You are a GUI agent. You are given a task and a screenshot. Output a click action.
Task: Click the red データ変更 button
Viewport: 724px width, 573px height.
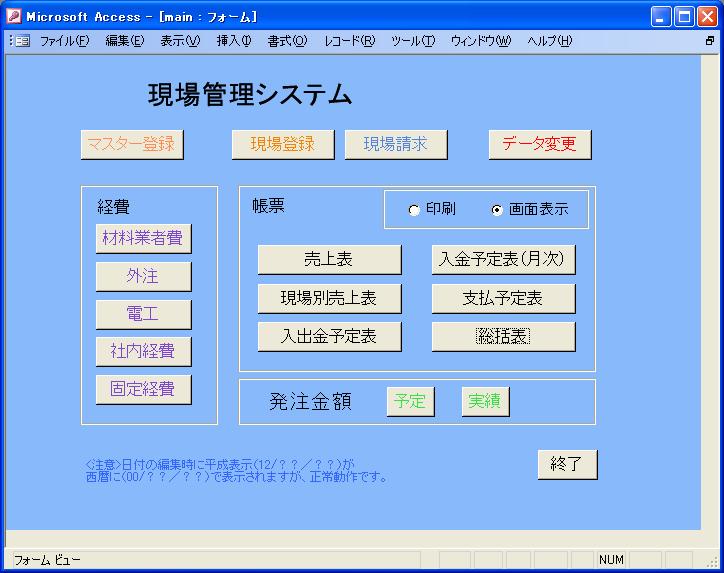[x=539, y=144]
